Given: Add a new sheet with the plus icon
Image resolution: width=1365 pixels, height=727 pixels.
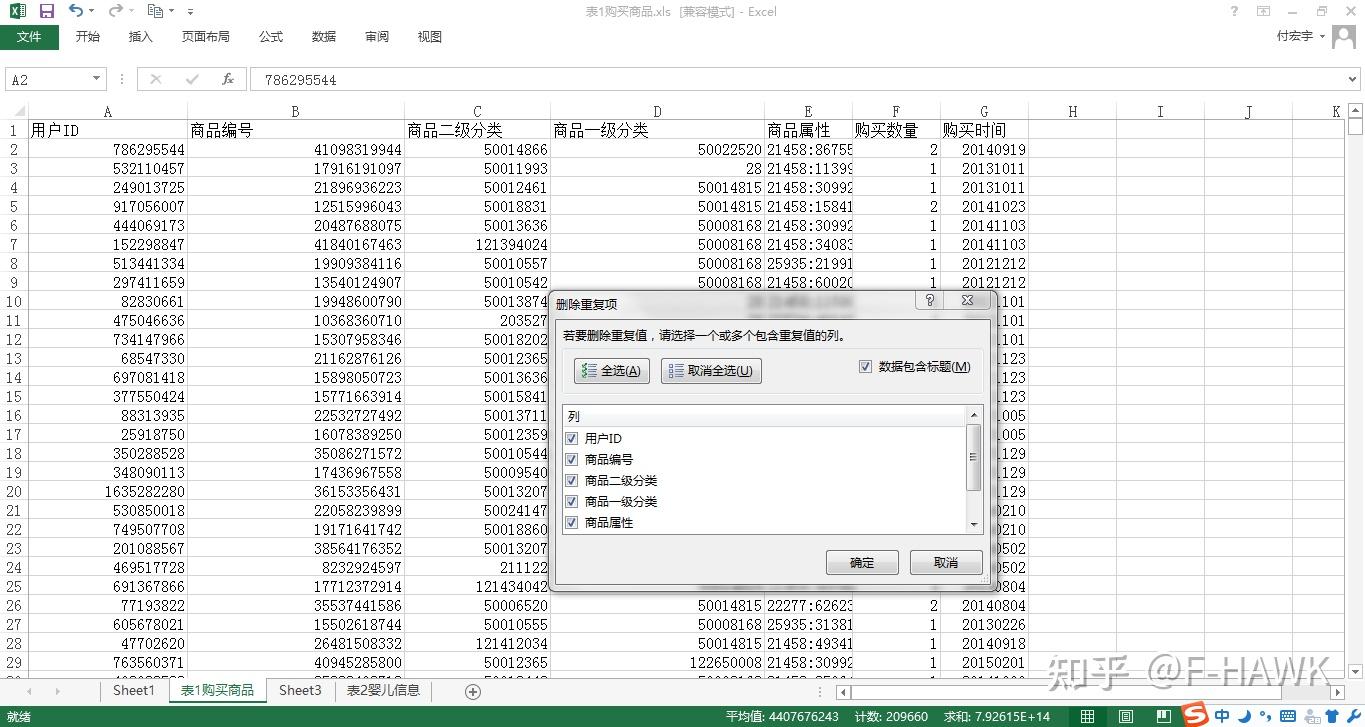Looking at the screenshot, I should [473, 691].
